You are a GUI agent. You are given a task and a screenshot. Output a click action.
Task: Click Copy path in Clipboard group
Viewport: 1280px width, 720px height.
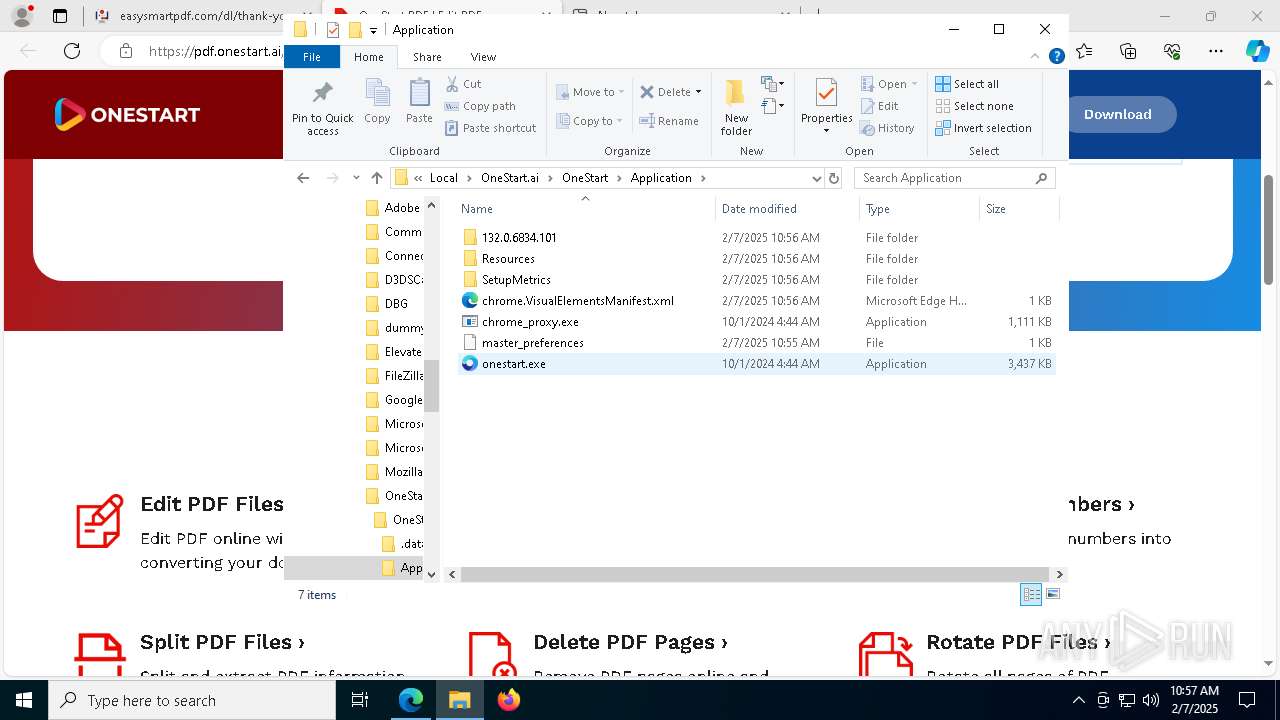(x=480, y=106)
